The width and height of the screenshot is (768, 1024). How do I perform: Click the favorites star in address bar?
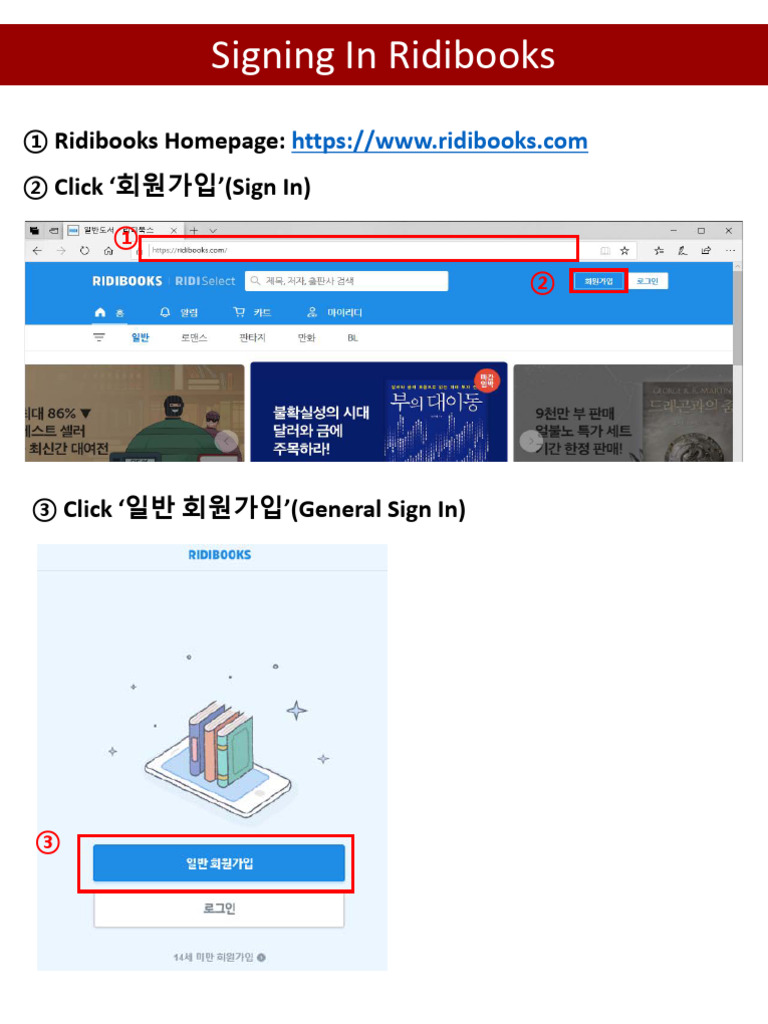tap(624, 251)
